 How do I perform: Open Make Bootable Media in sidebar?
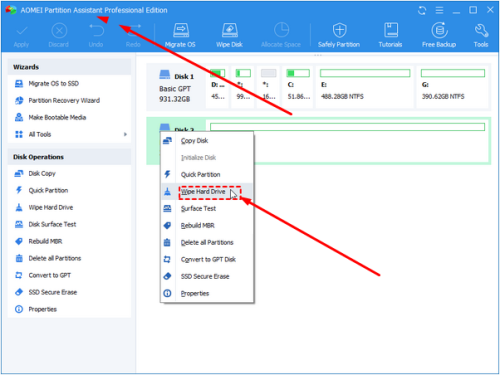coord(57,117)
